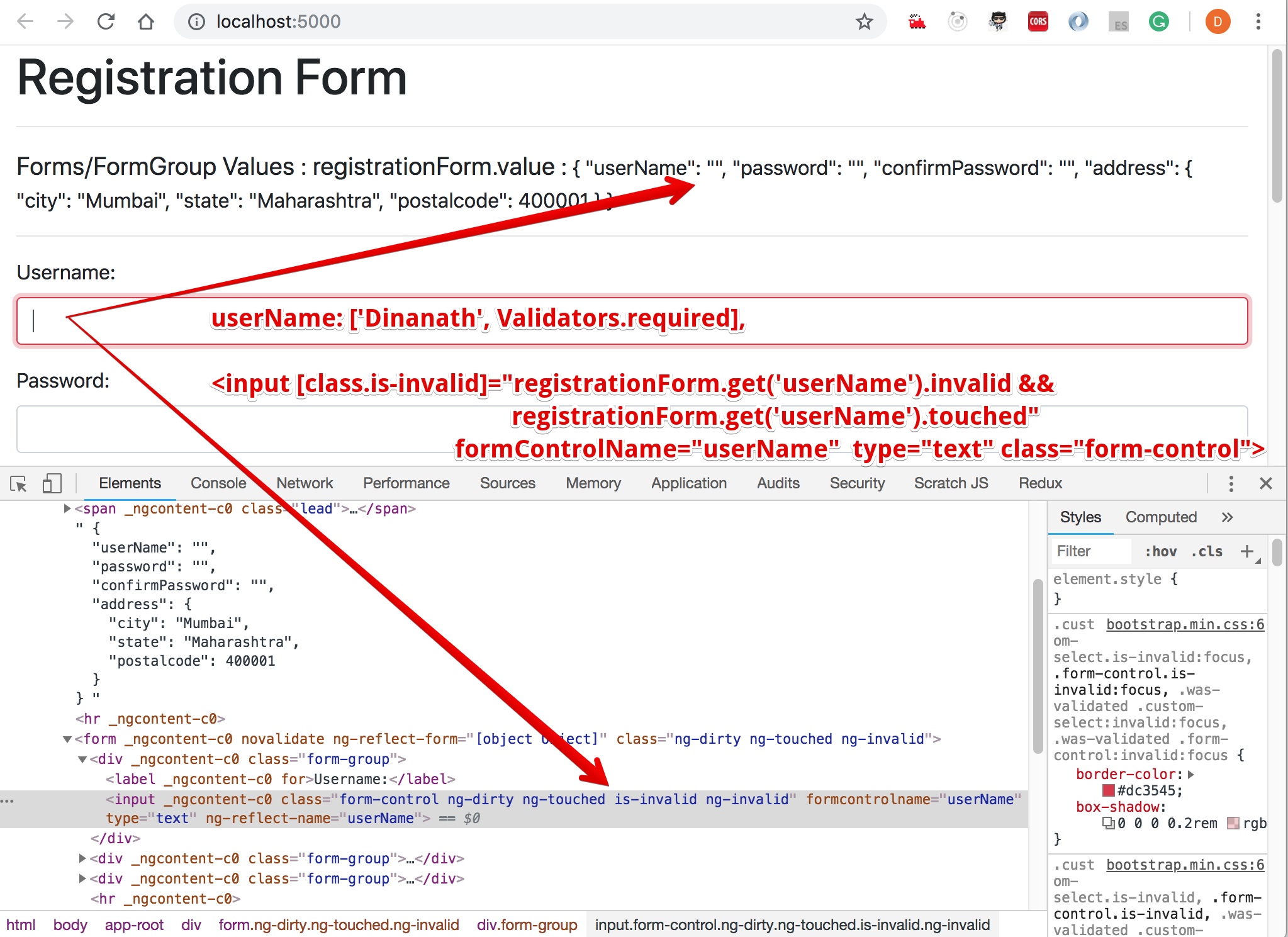Toggle element classes with .cls
Screen dimensions: 1288x937
[x=1206, y=551]
